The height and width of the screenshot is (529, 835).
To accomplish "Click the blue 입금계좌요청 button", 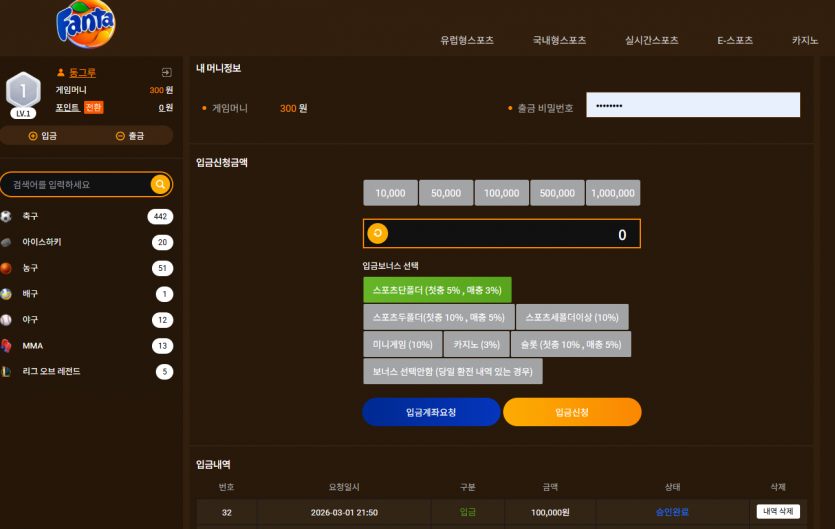I will click(x=431, y=412).
